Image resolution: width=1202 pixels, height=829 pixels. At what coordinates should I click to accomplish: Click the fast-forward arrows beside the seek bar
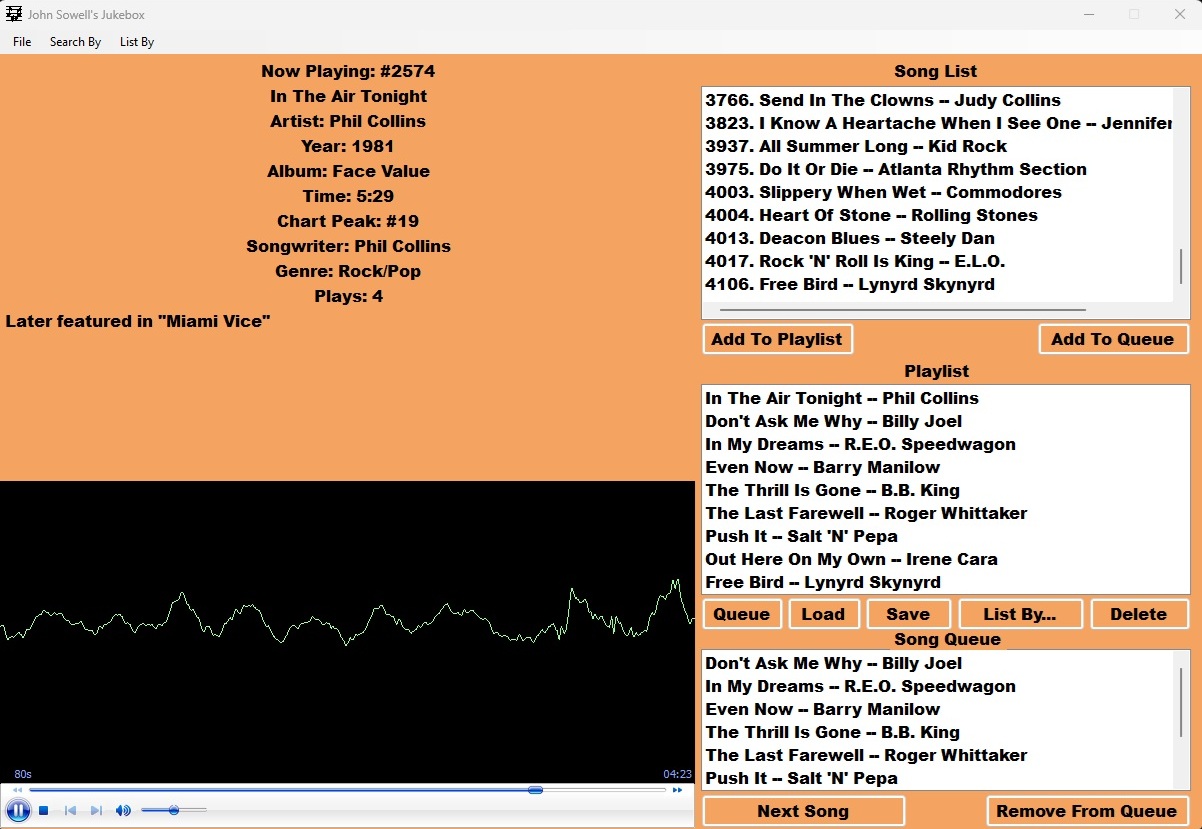tap(677, 790)
